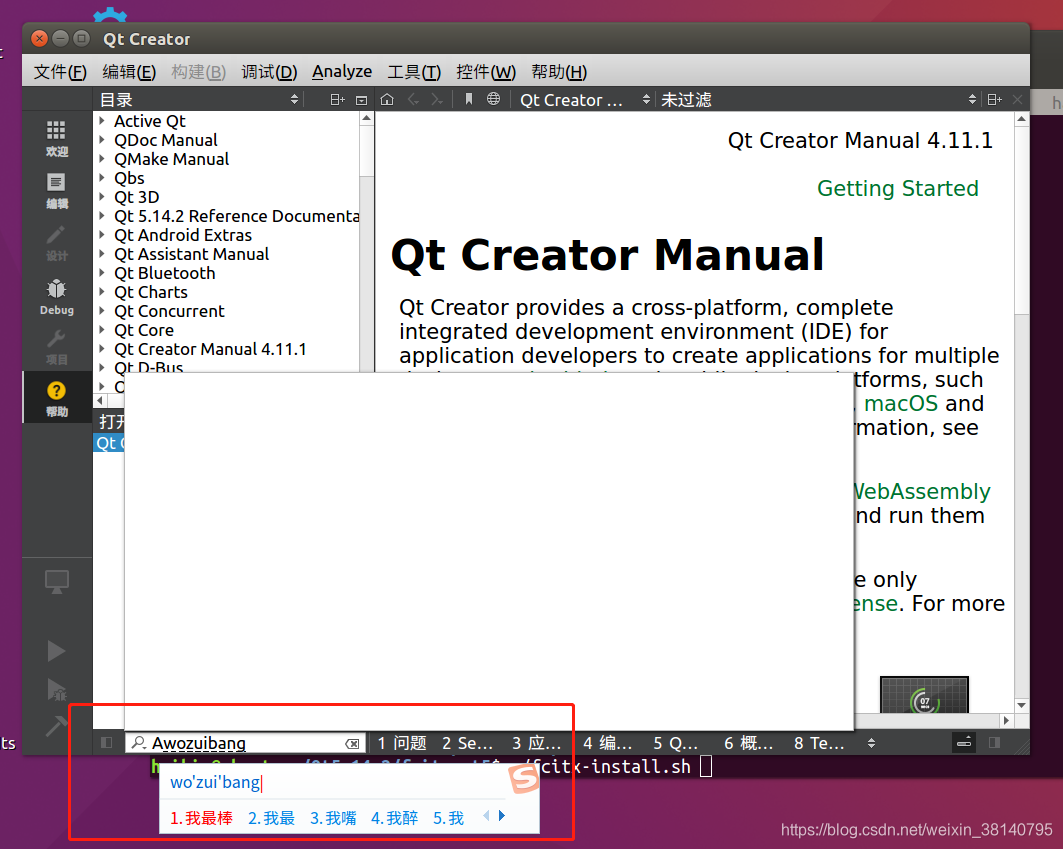This screenshot has width=1063, height=849.
Task: Navigate back in help viewer
Action: pyautogui.click(x=413, y=100)
